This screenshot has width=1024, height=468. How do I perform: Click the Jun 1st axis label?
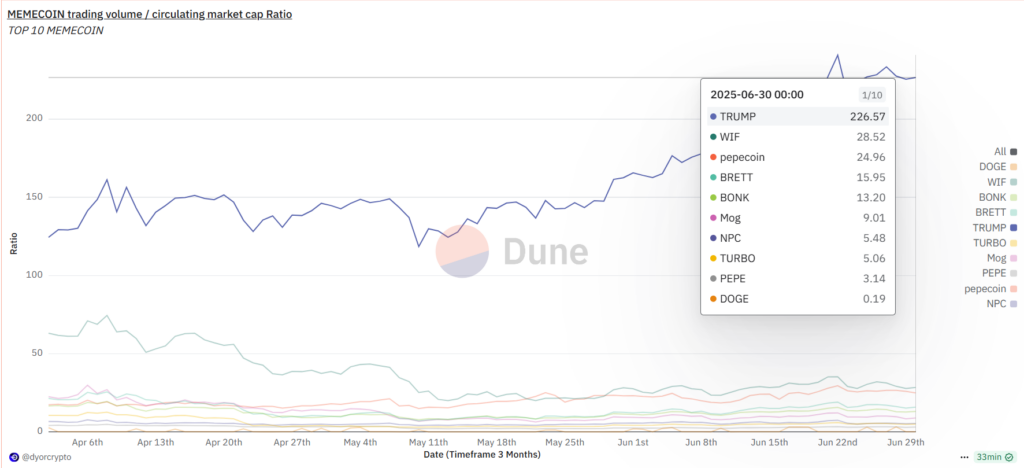[633, 442]
